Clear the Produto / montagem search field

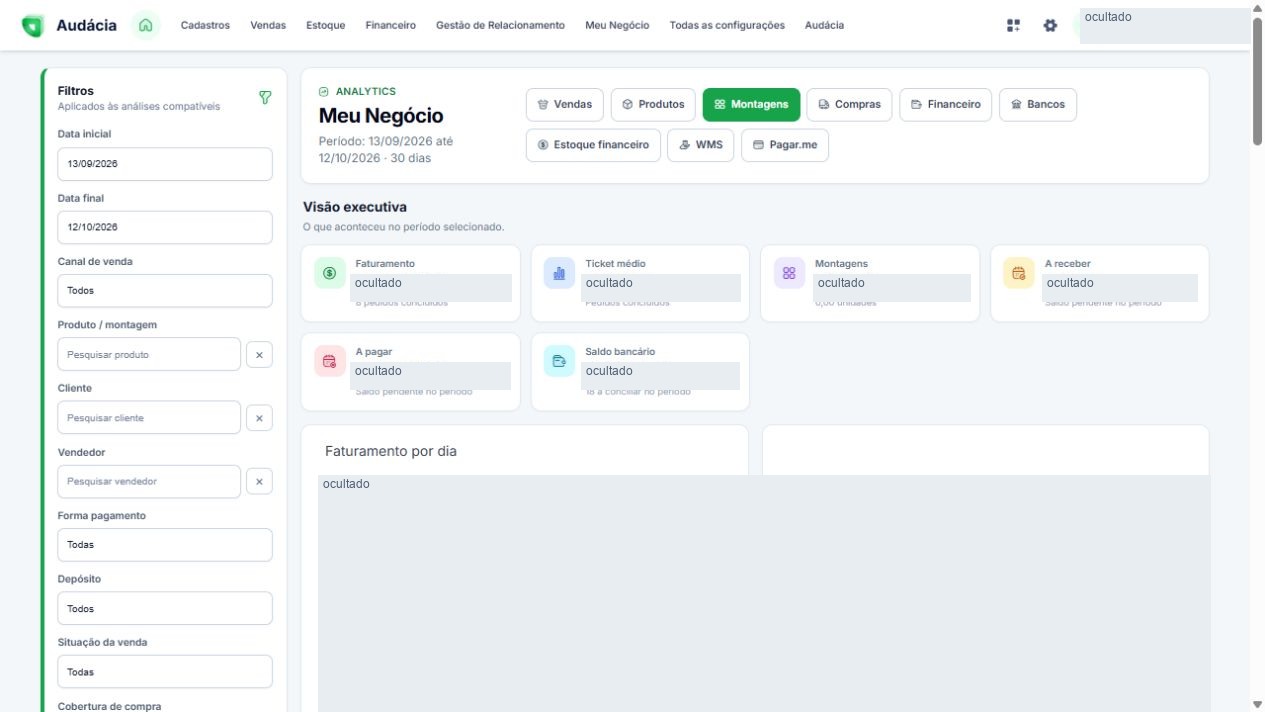click(259, 354)
